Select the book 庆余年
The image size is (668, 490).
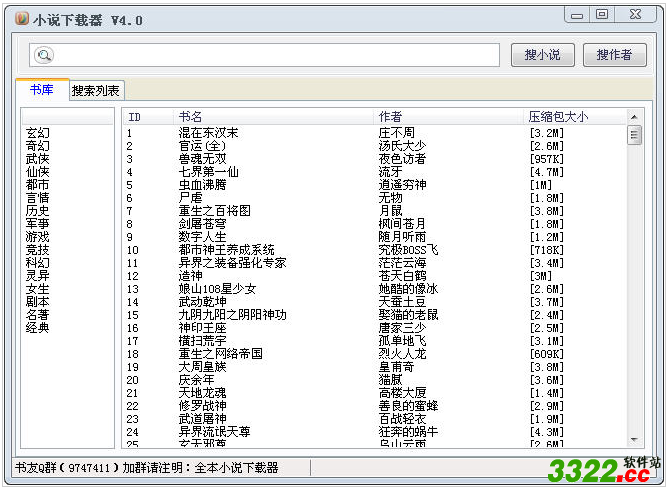(196, 380)
